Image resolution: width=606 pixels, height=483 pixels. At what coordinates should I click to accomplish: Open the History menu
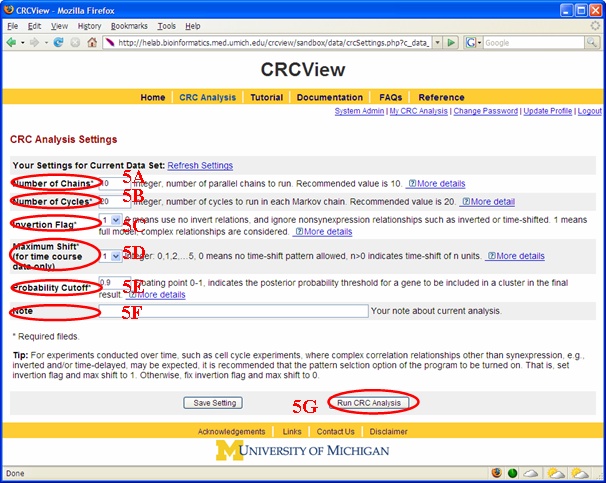pyautogui.click(x=89, y=26)
